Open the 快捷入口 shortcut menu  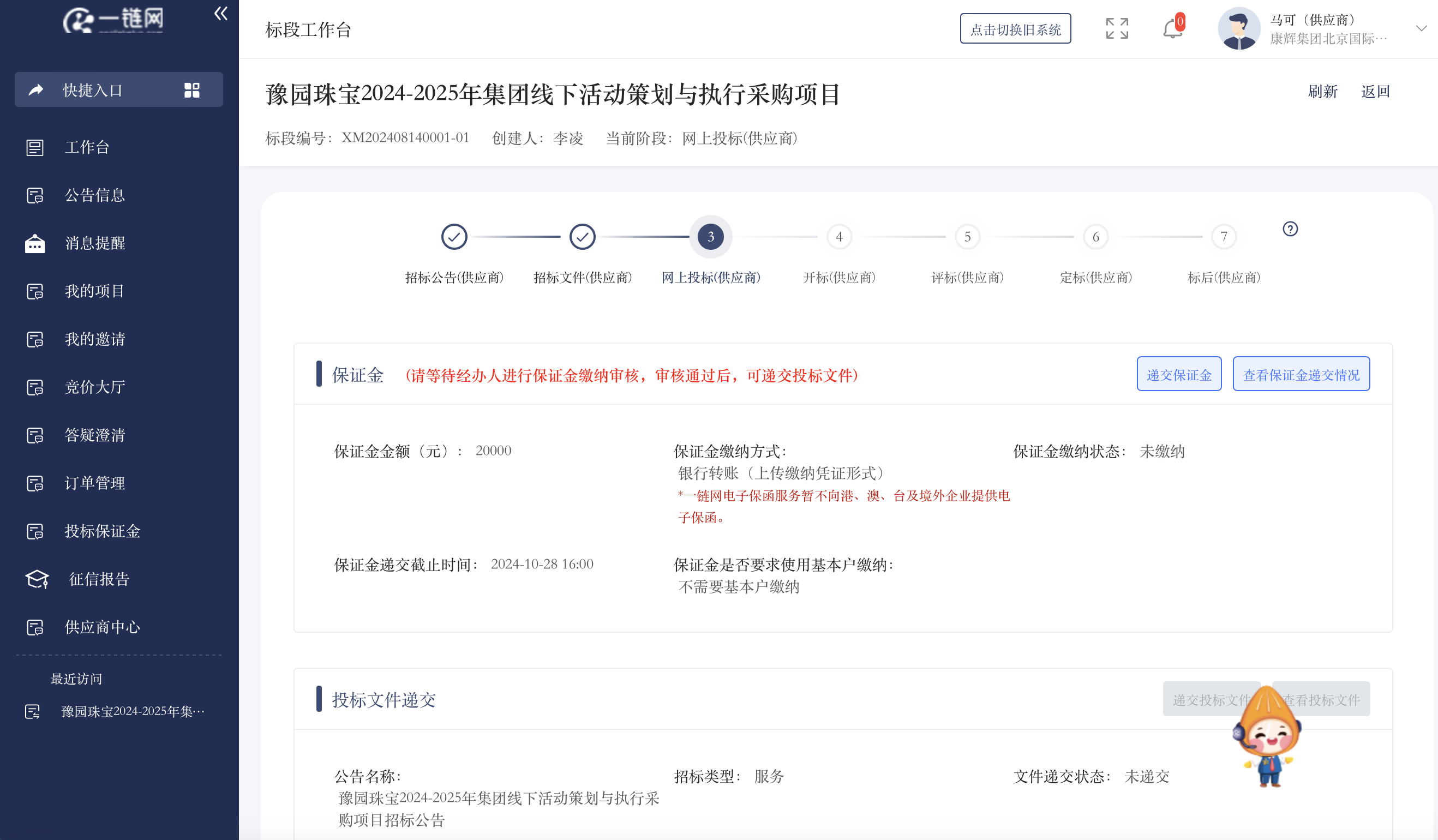(x=92, y=90)
